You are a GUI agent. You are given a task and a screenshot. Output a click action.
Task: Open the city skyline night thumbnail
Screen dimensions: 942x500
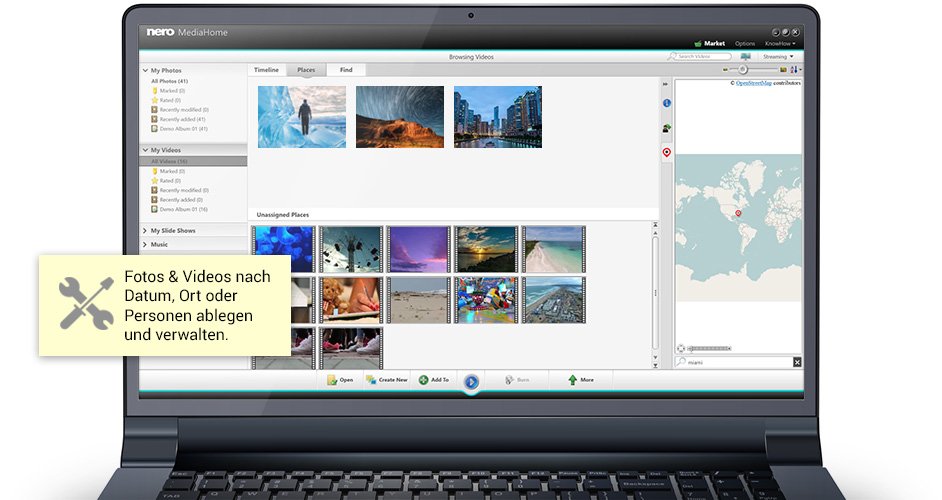497,117
